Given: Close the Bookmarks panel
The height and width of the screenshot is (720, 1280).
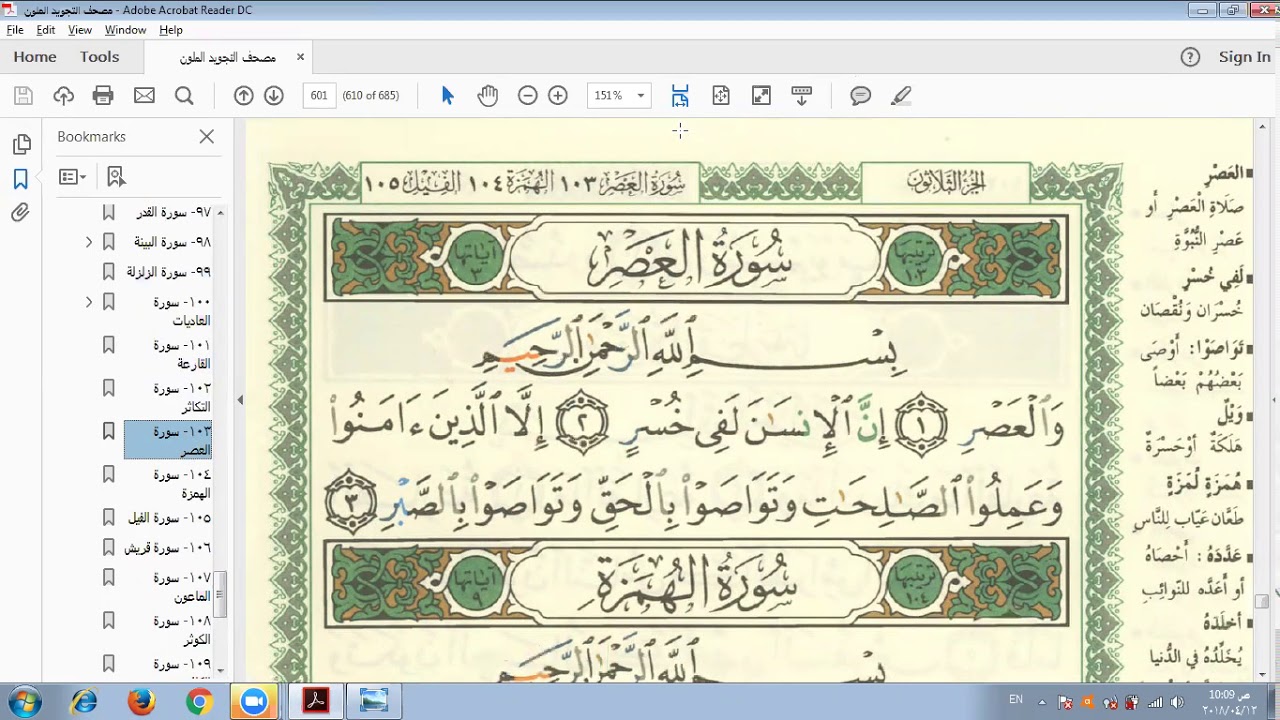Looking at the screenshot, I should click(207, 137).
